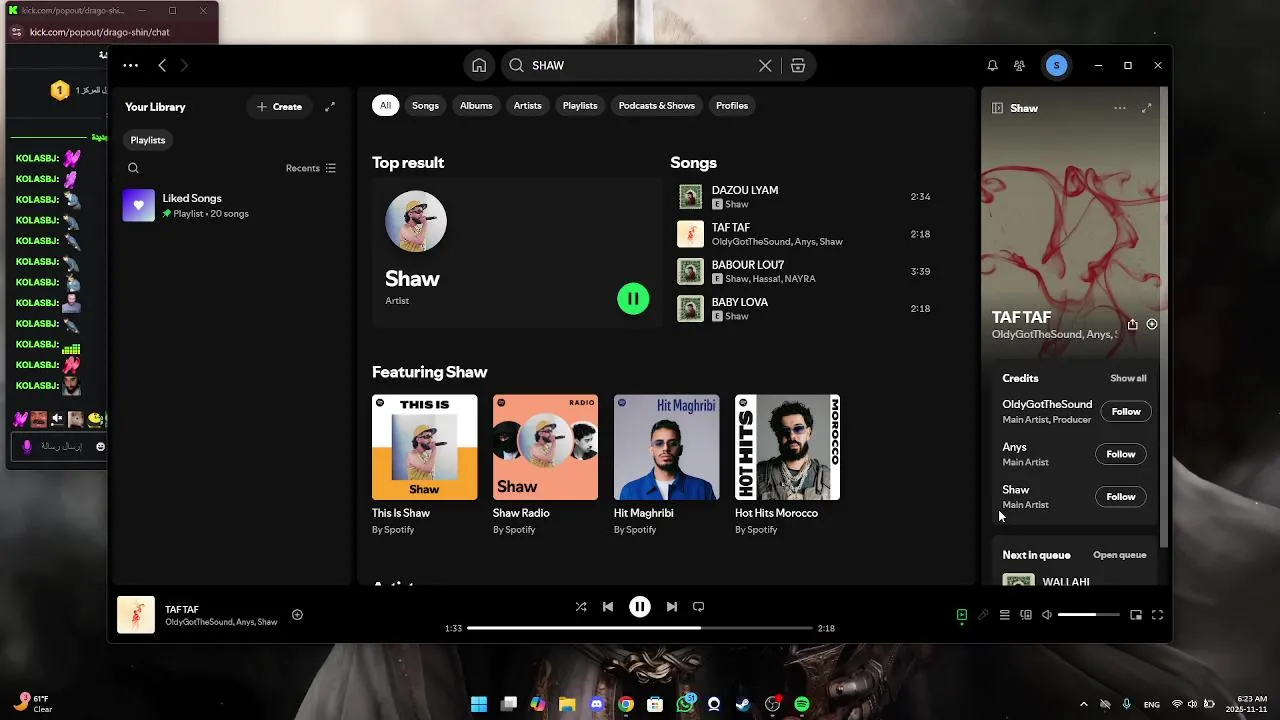Open WhatsApp from the Windows taskbar
Screen dimensions: 1280x720
pyautogui.click(x=685, y=704)
